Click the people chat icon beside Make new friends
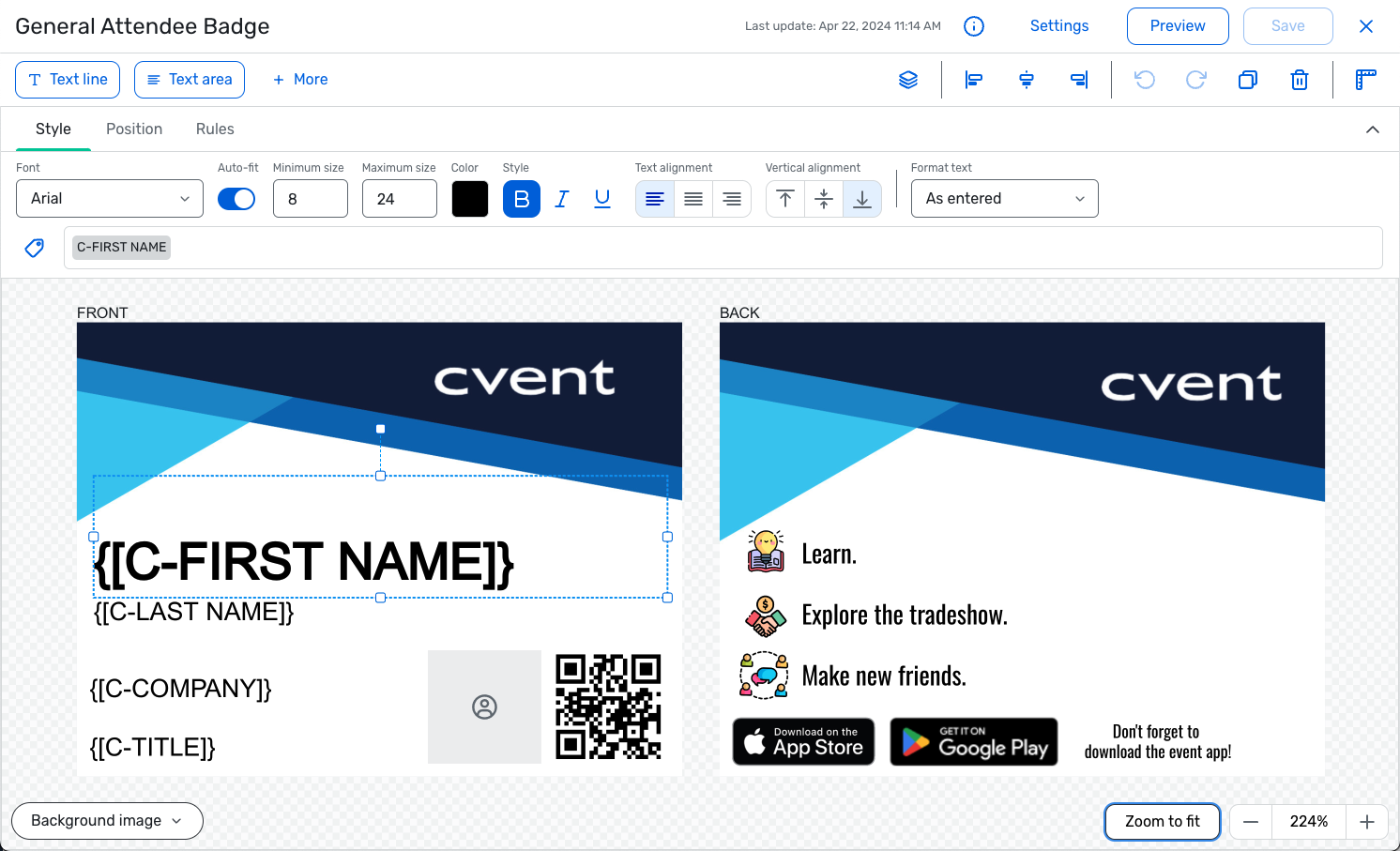The width and height of the screenshot is (1400, 851). tap(764, 676)
